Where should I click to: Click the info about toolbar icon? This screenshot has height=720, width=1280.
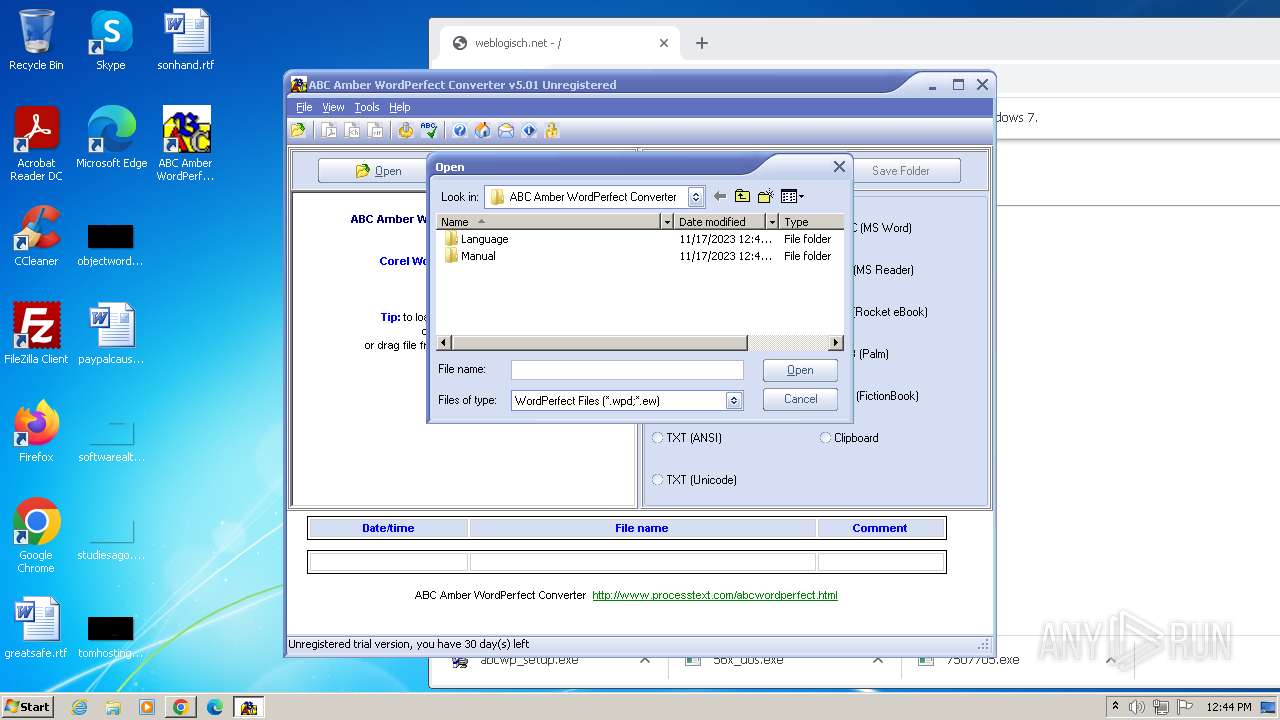point(529,130)
